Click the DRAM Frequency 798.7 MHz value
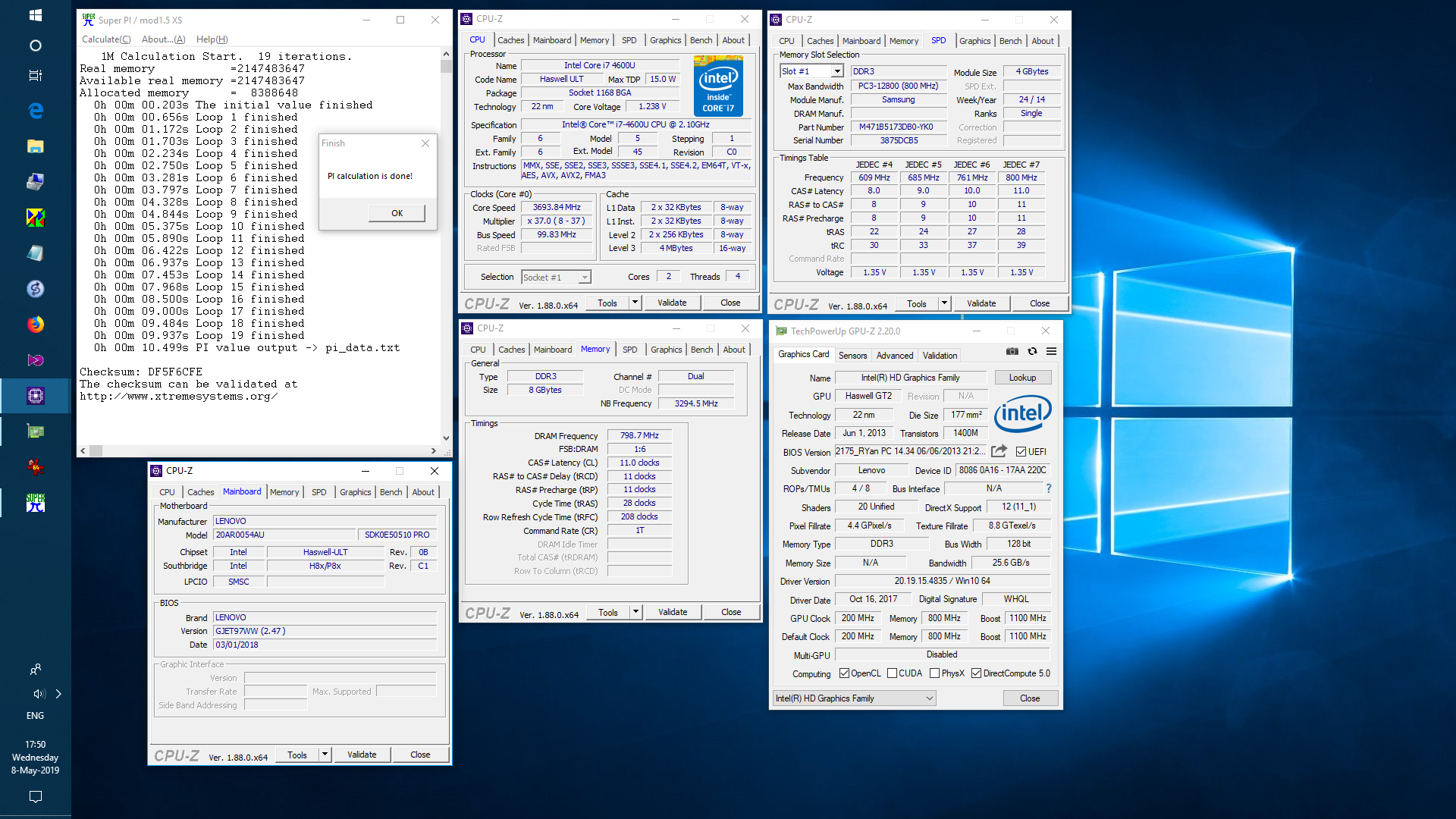This screenshot has width=1456, height=819. (x=639, y=435)
